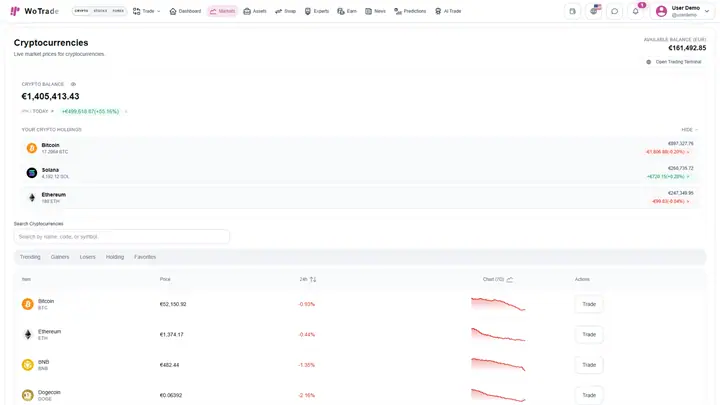Open the Swap nav item
This screenshot has height=405, width=720.
[285, 11]
